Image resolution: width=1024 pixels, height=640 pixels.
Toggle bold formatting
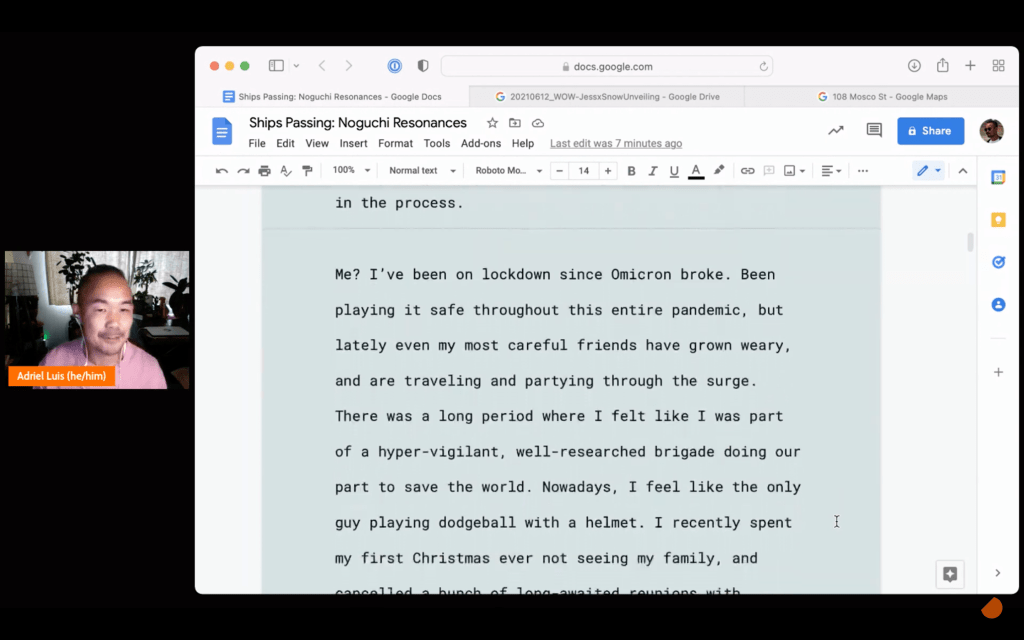[x=631, y=171]
